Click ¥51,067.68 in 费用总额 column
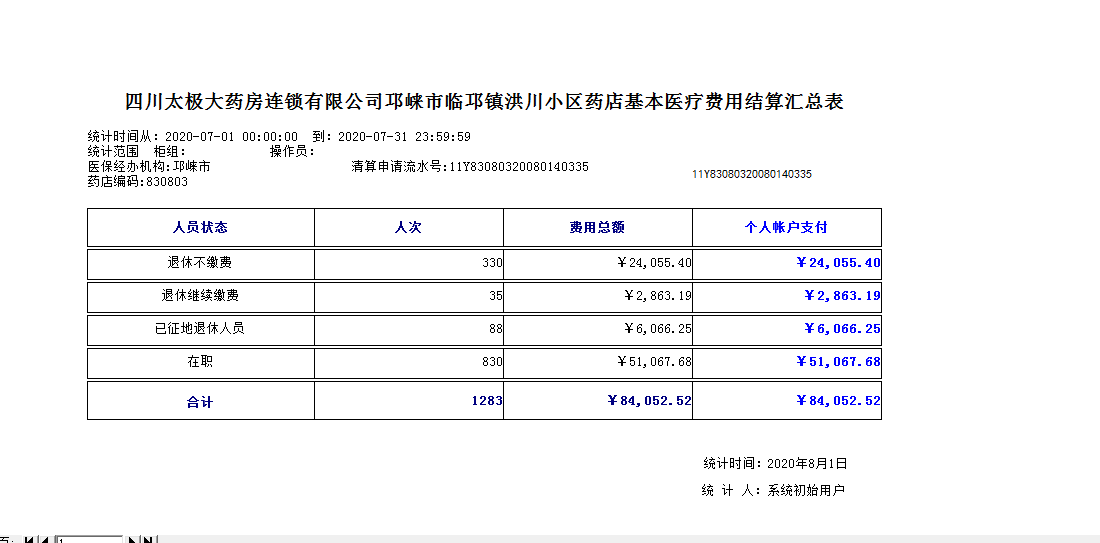Screen dimensions: 1100x543 [x=597, y=362]
